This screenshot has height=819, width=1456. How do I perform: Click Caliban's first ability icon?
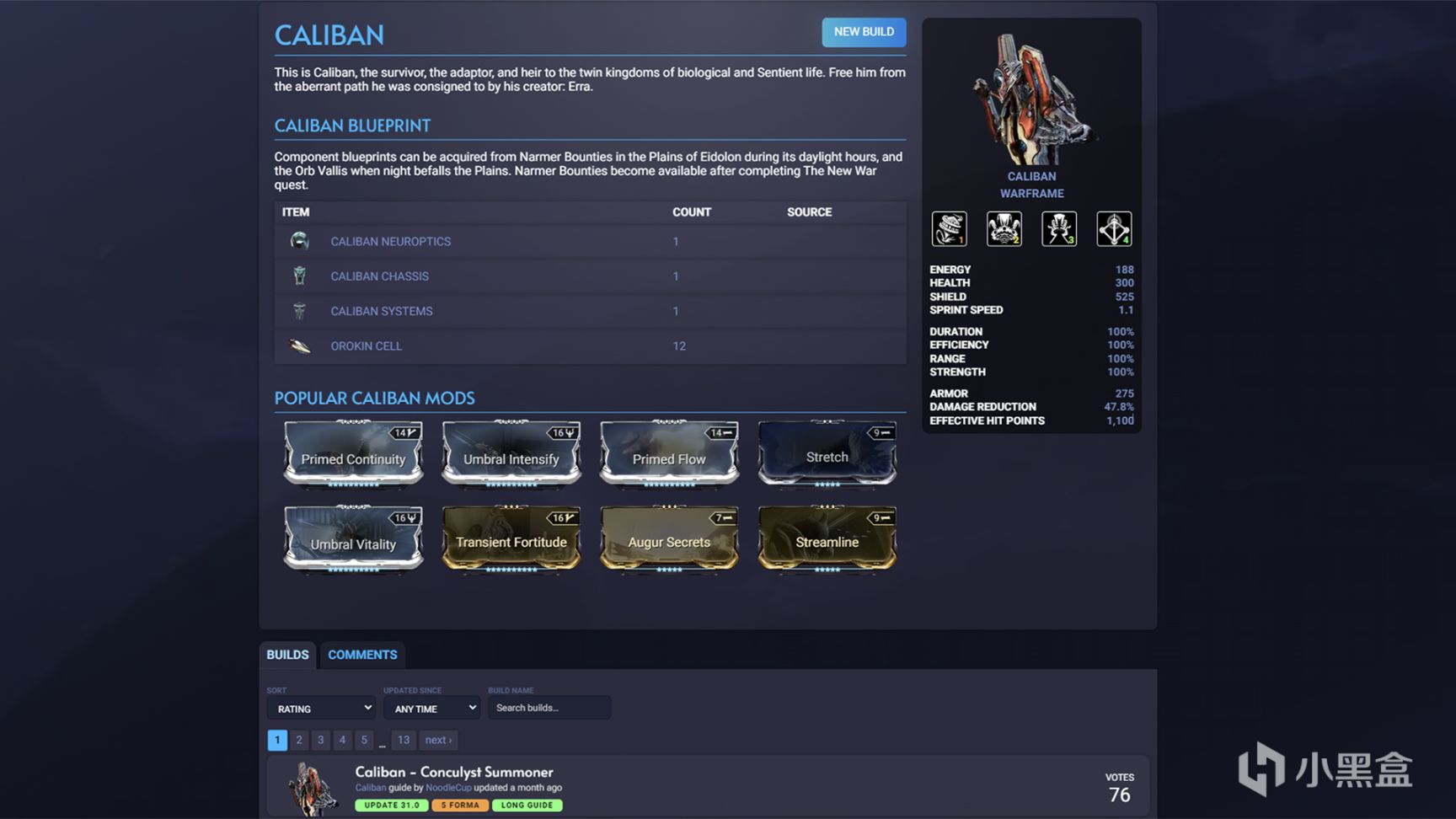coord(949,228)
